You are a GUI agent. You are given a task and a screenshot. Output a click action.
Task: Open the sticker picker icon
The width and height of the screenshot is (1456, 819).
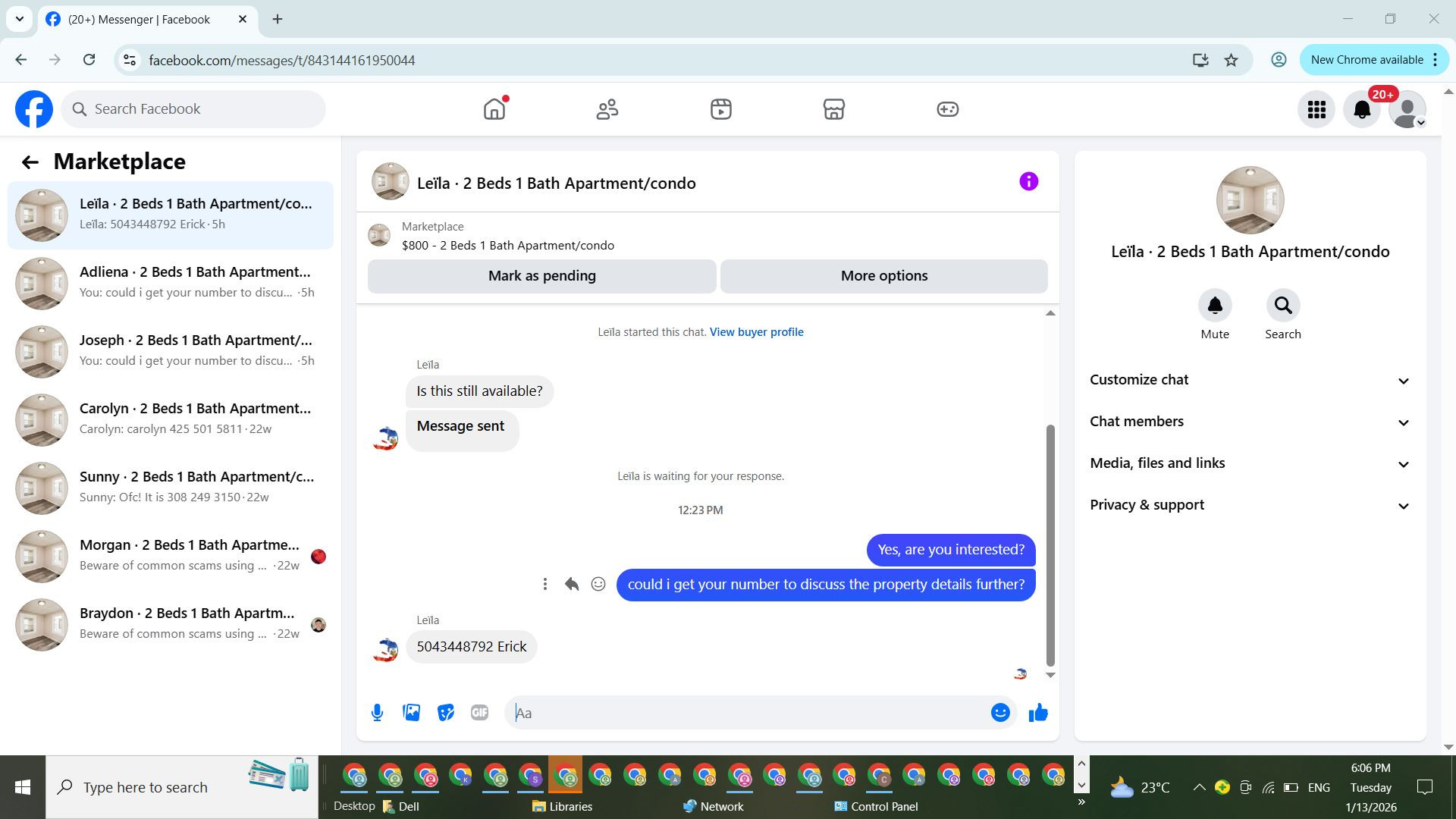pyautogui.click(x=445, y=713)
